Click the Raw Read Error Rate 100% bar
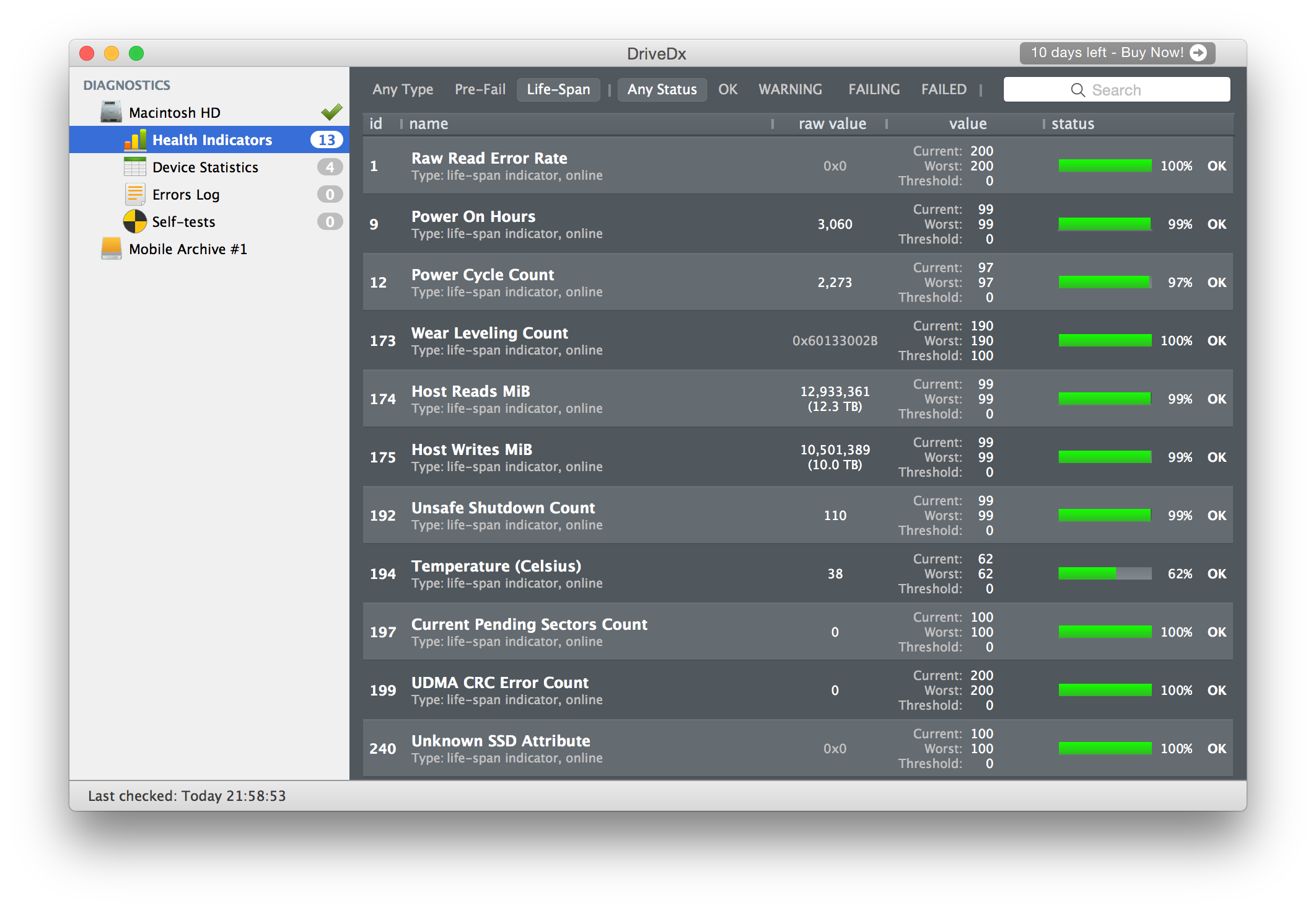 click(1105, 166)
